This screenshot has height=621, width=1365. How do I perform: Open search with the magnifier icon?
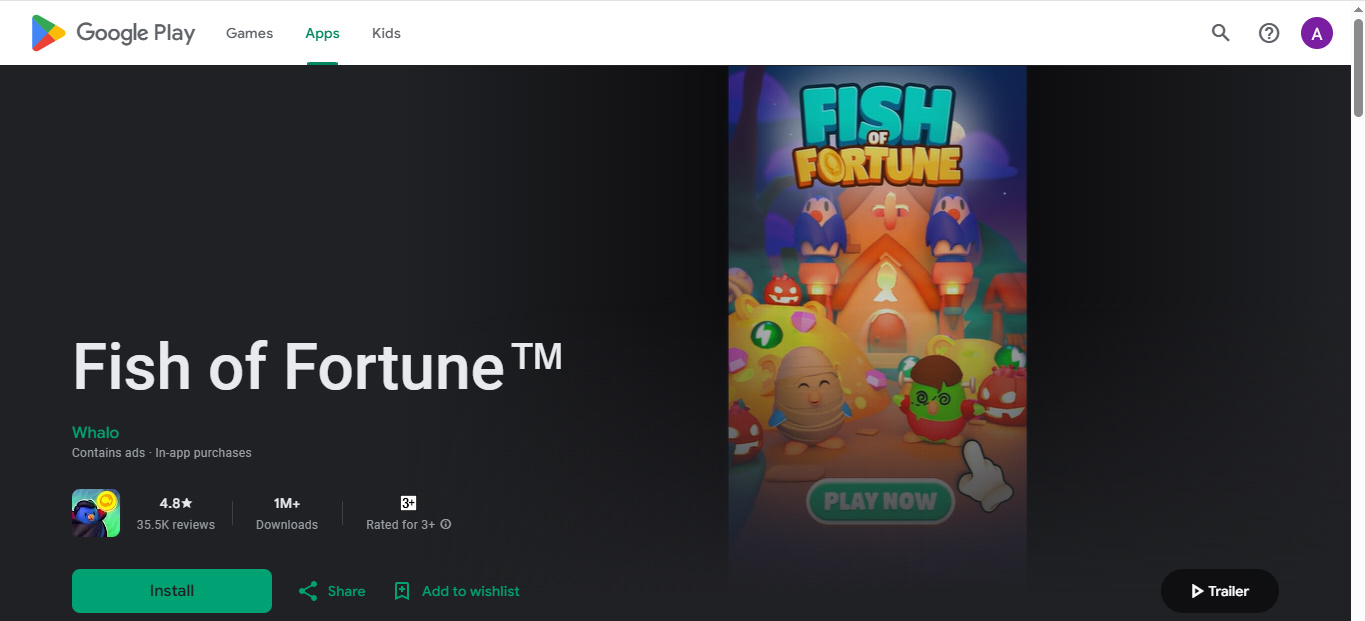coord(1220,33)
